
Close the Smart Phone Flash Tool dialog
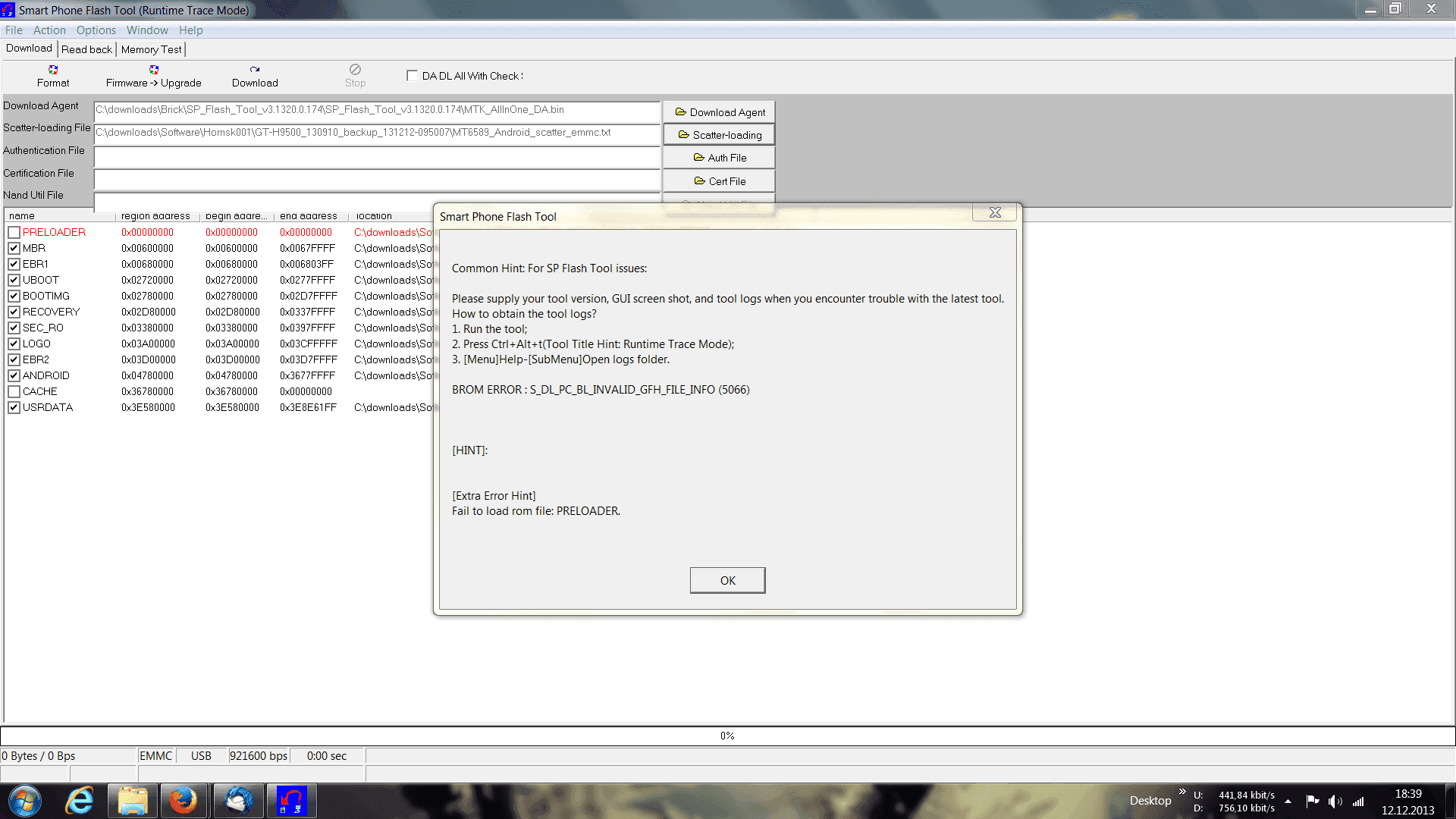[995, 212]
